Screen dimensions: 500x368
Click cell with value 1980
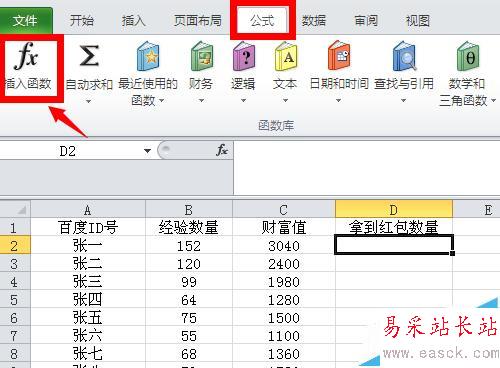coord(284,282)
